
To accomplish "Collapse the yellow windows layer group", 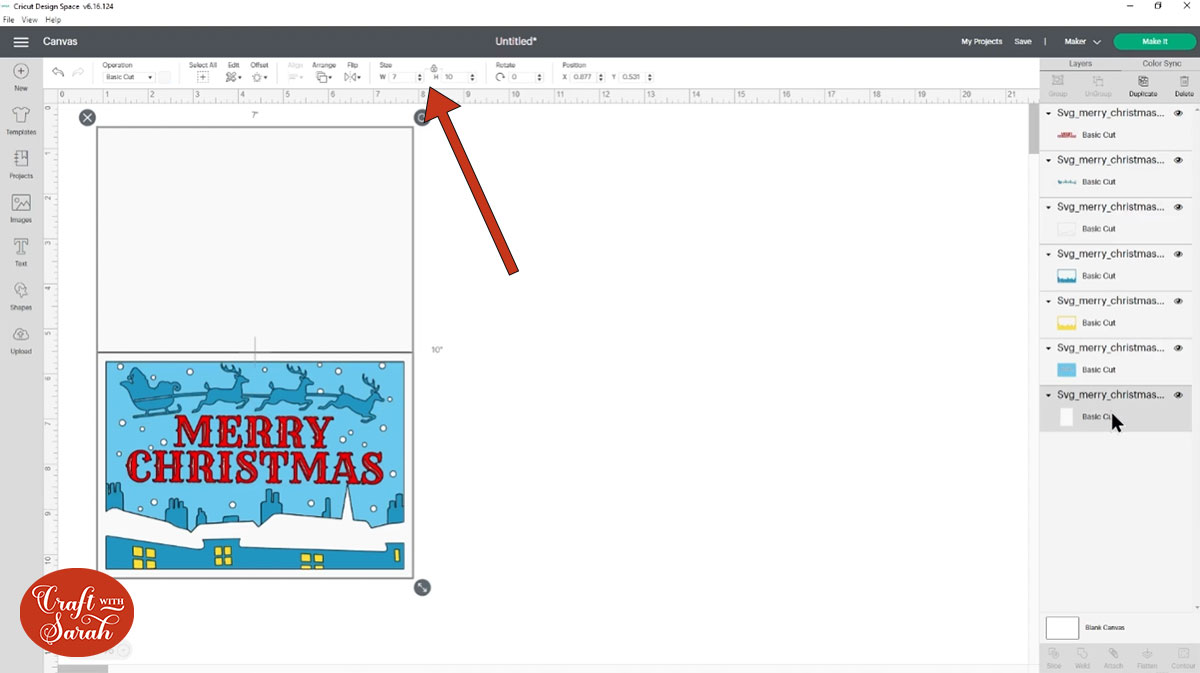I will pyautogui.click(x=1049, y=301).
